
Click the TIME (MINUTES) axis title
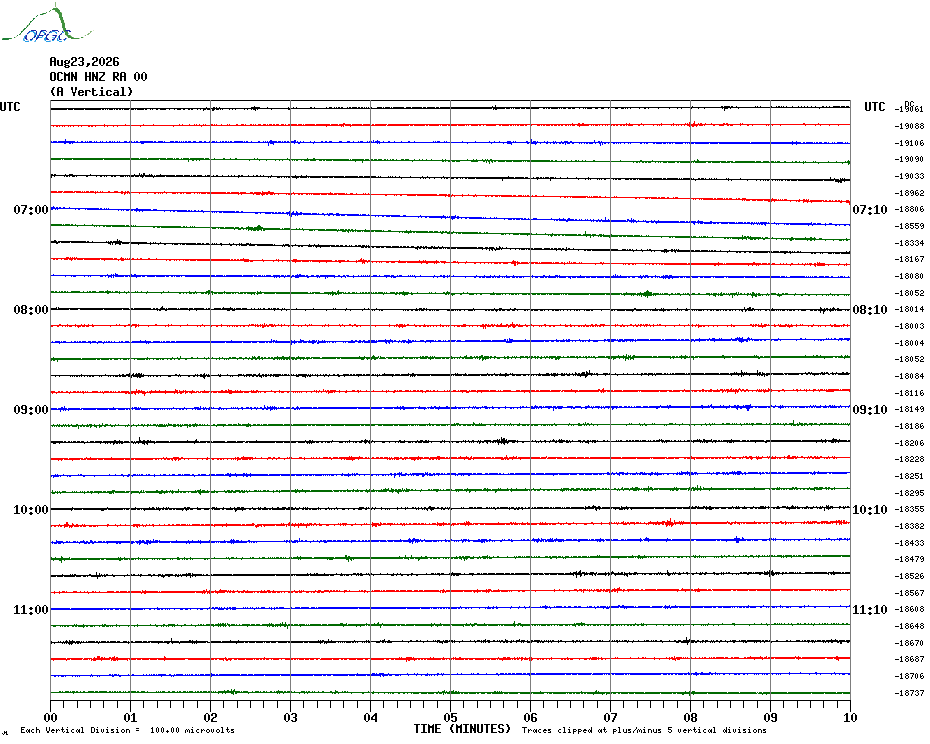coord(462,729)
